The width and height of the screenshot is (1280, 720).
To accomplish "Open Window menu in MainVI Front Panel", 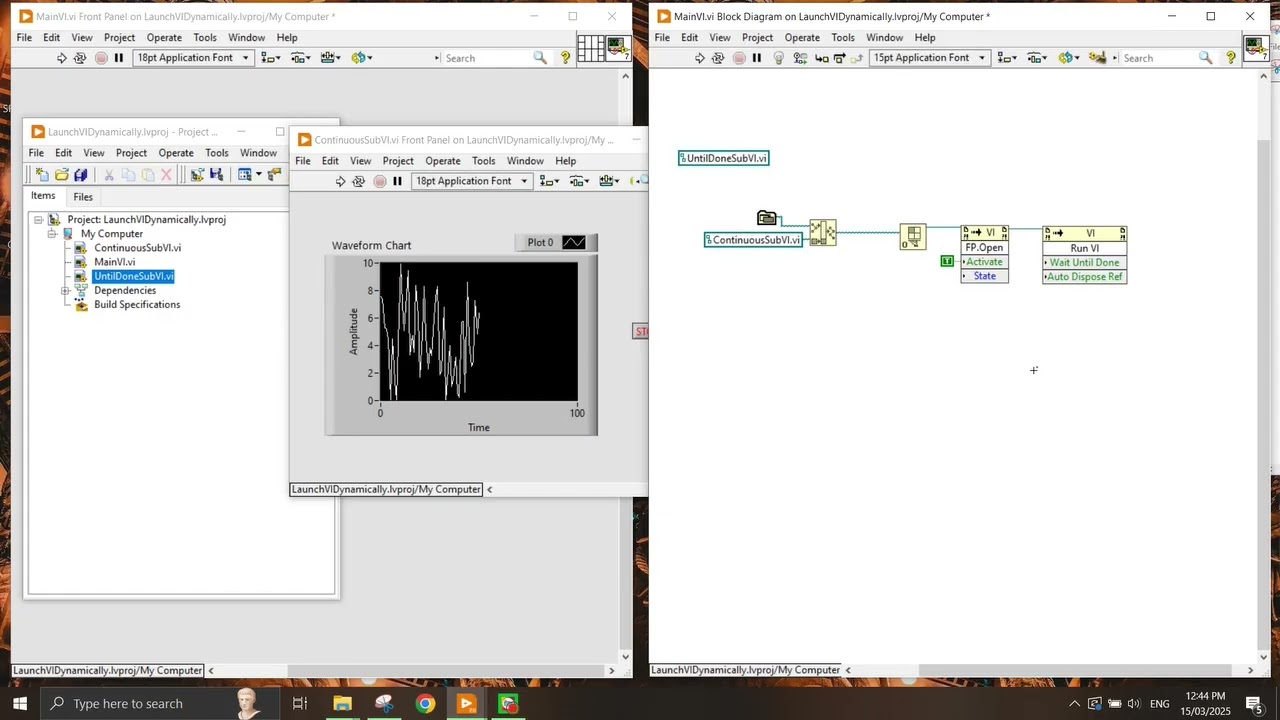I will tap(246, 38).
